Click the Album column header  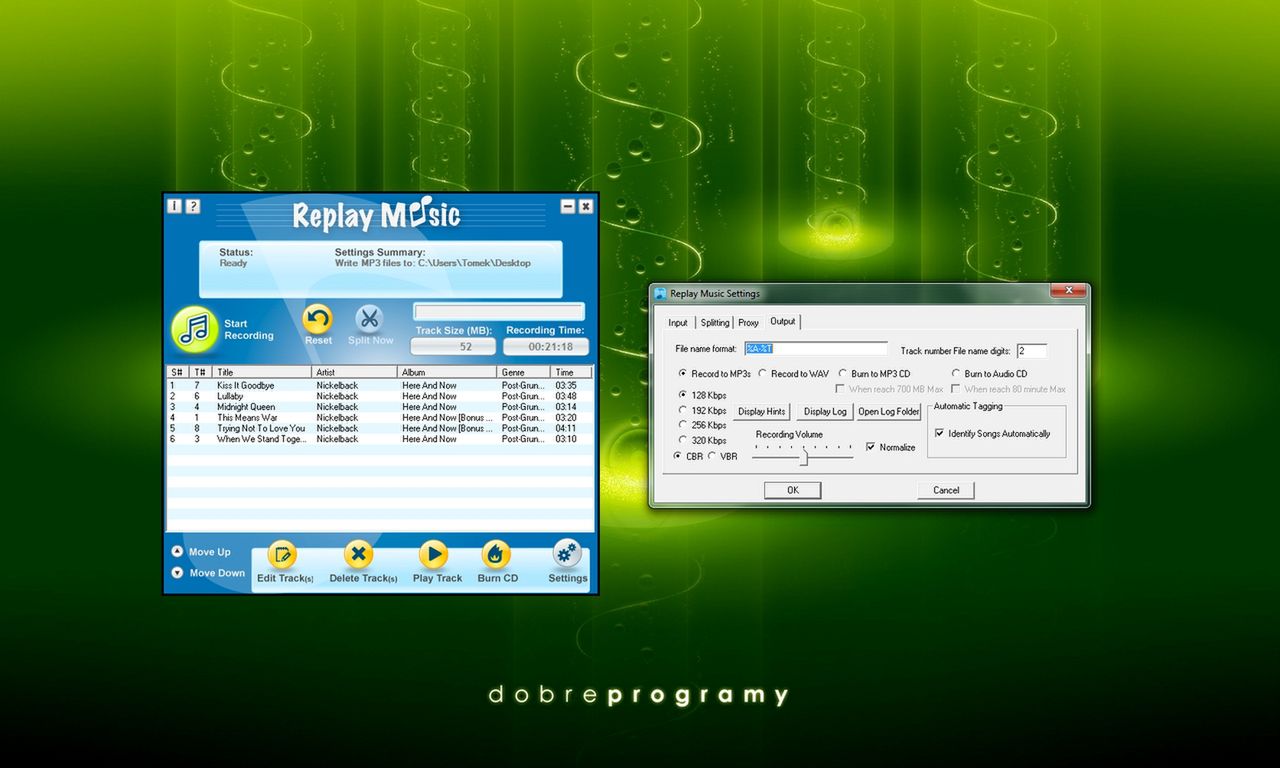tap(448, 372)
